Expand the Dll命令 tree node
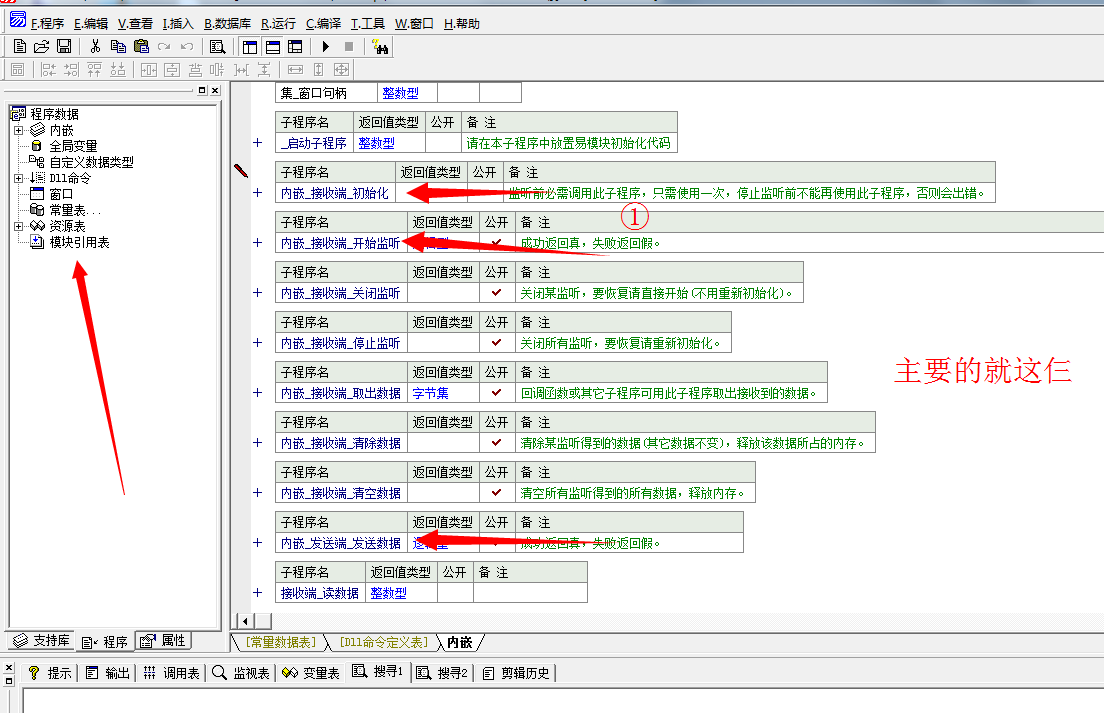Screen dimensions: 1104x713 (x=18, y=178)
